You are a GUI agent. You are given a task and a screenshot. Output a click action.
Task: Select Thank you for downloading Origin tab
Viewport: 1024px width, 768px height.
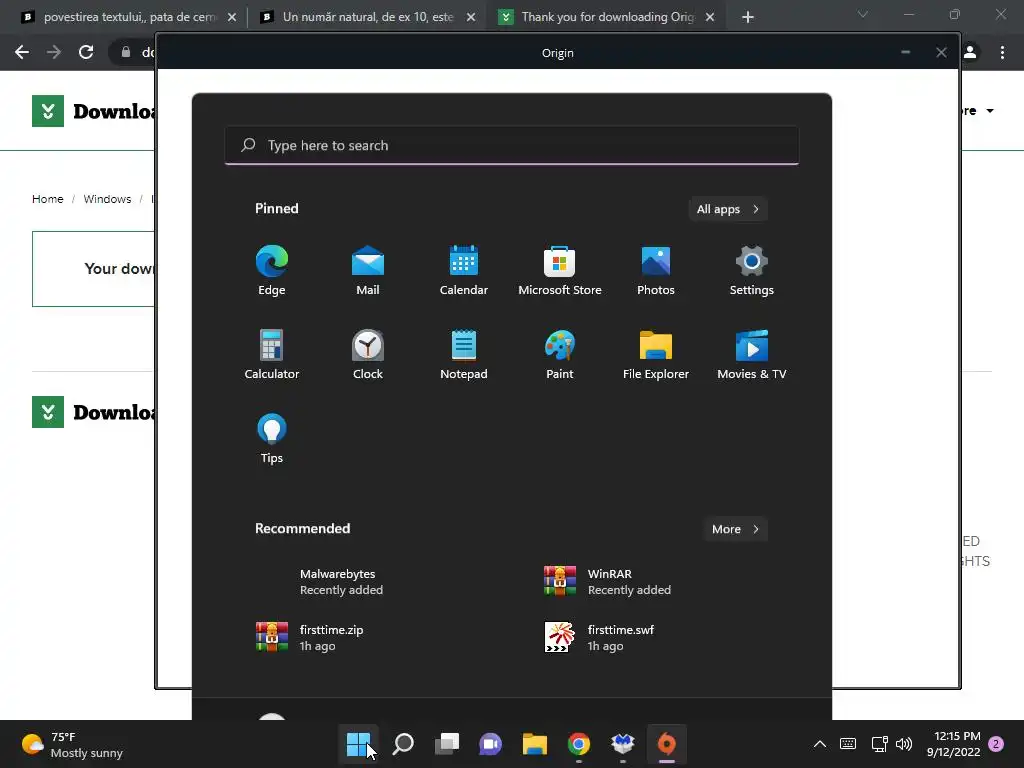(607, 17)
